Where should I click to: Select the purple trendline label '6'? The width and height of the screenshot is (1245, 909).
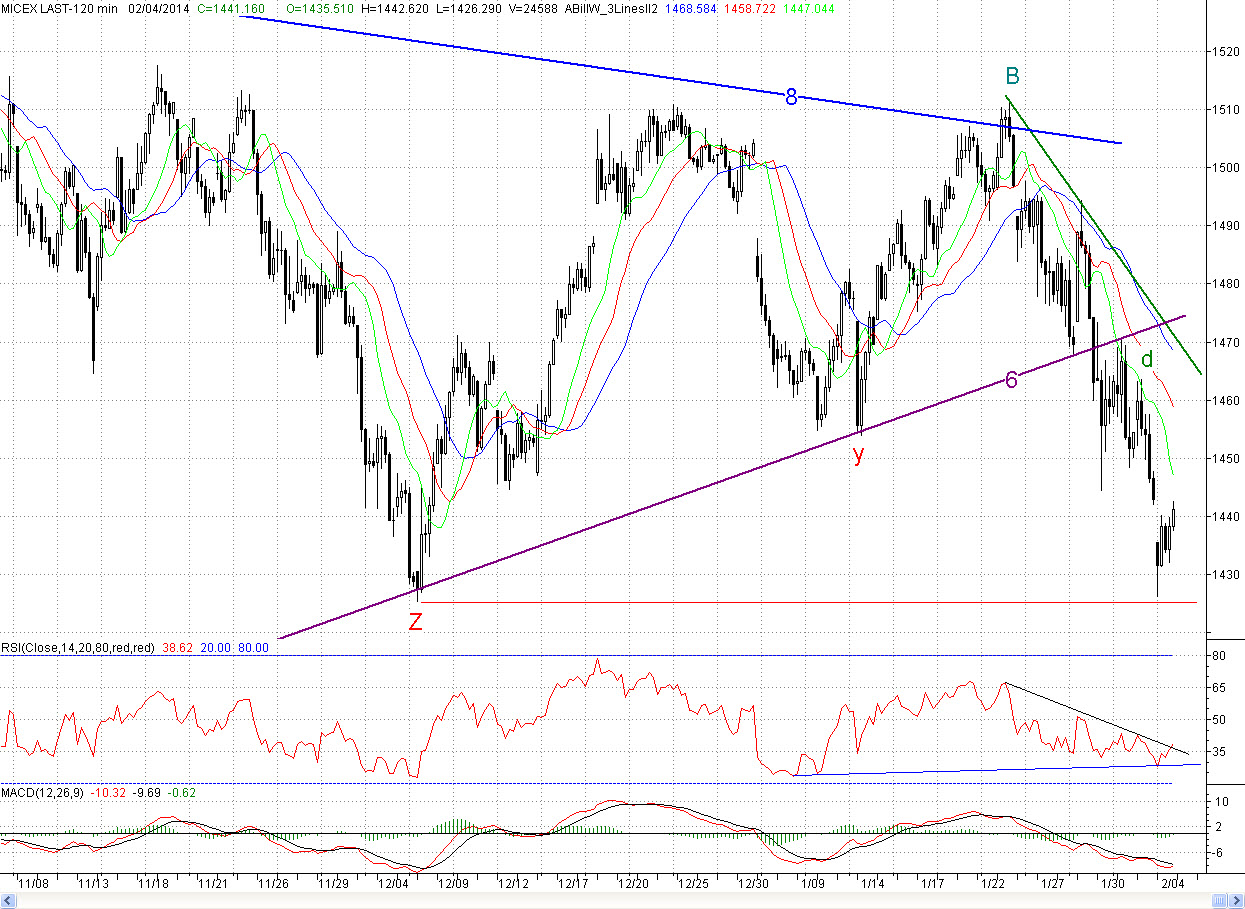(x=1011, y=379)
